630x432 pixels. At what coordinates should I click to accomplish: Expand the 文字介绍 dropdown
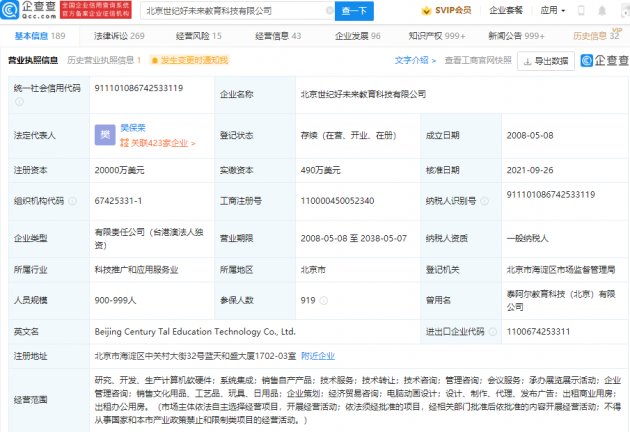coord(415,60)
